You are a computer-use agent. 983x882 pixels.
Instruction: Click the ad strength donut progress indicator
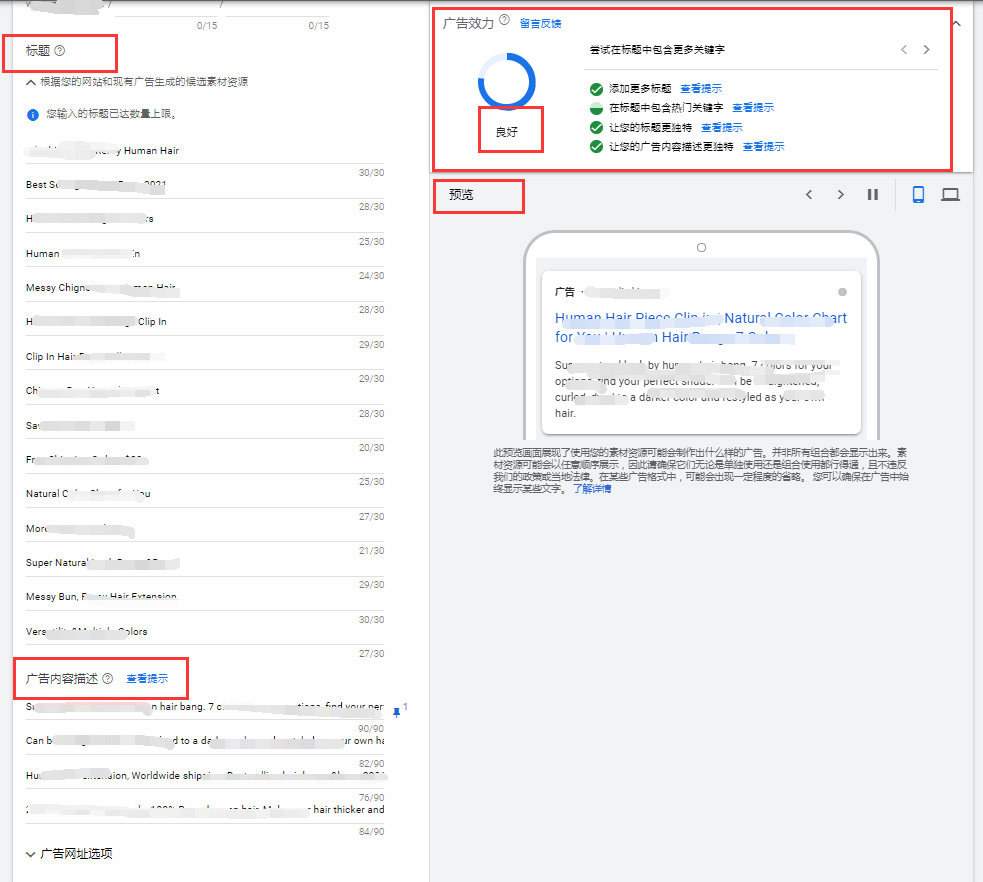507,79
